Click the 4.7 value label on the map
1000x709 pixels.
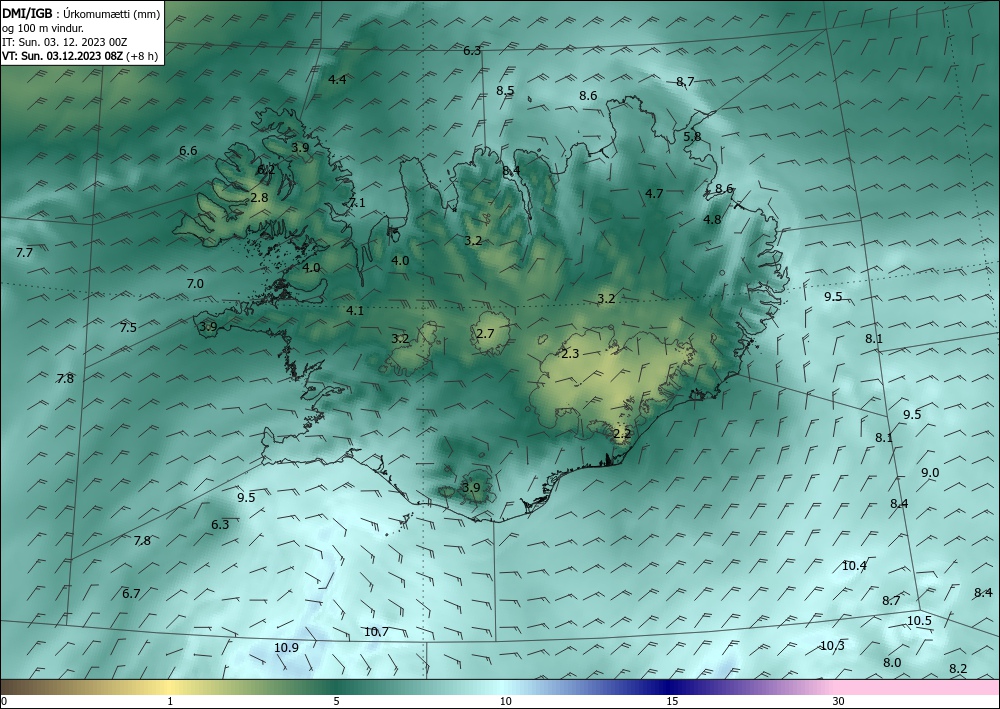pyautogui.click(x=654, y=194)
